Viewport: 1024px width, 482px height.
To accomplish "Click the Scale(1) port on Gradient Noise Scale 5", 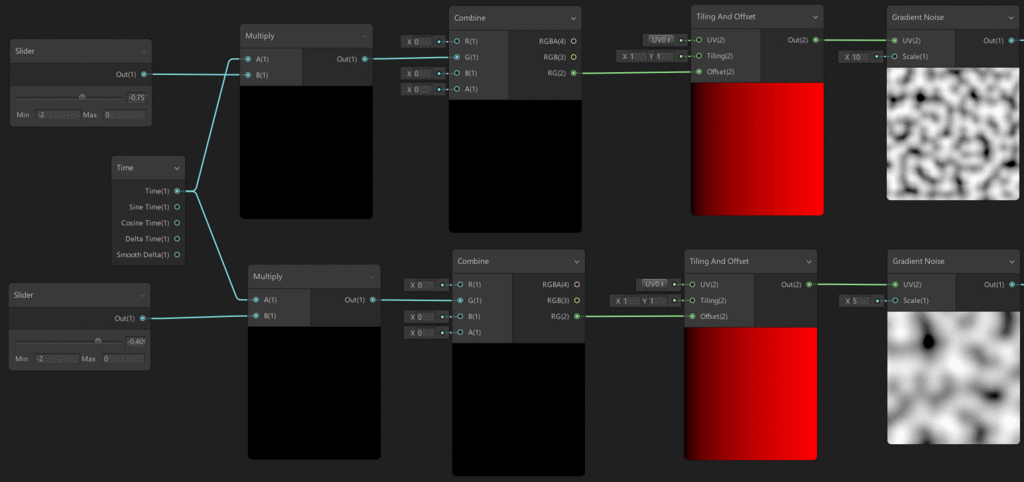I will [894, 301].
